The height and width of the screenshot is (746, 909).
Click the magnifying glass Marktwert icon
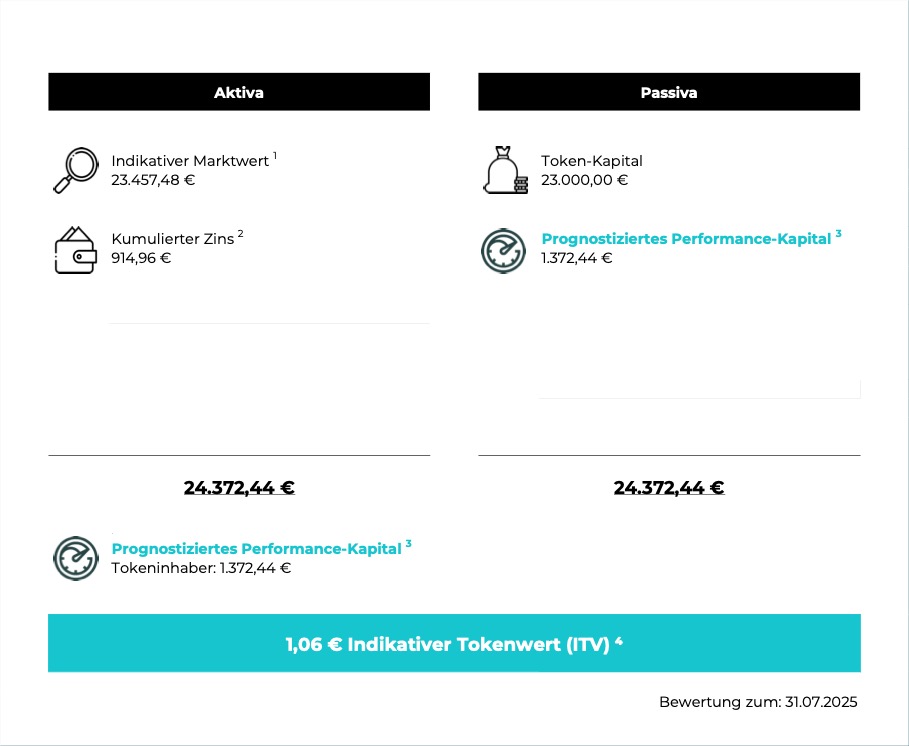76,170
